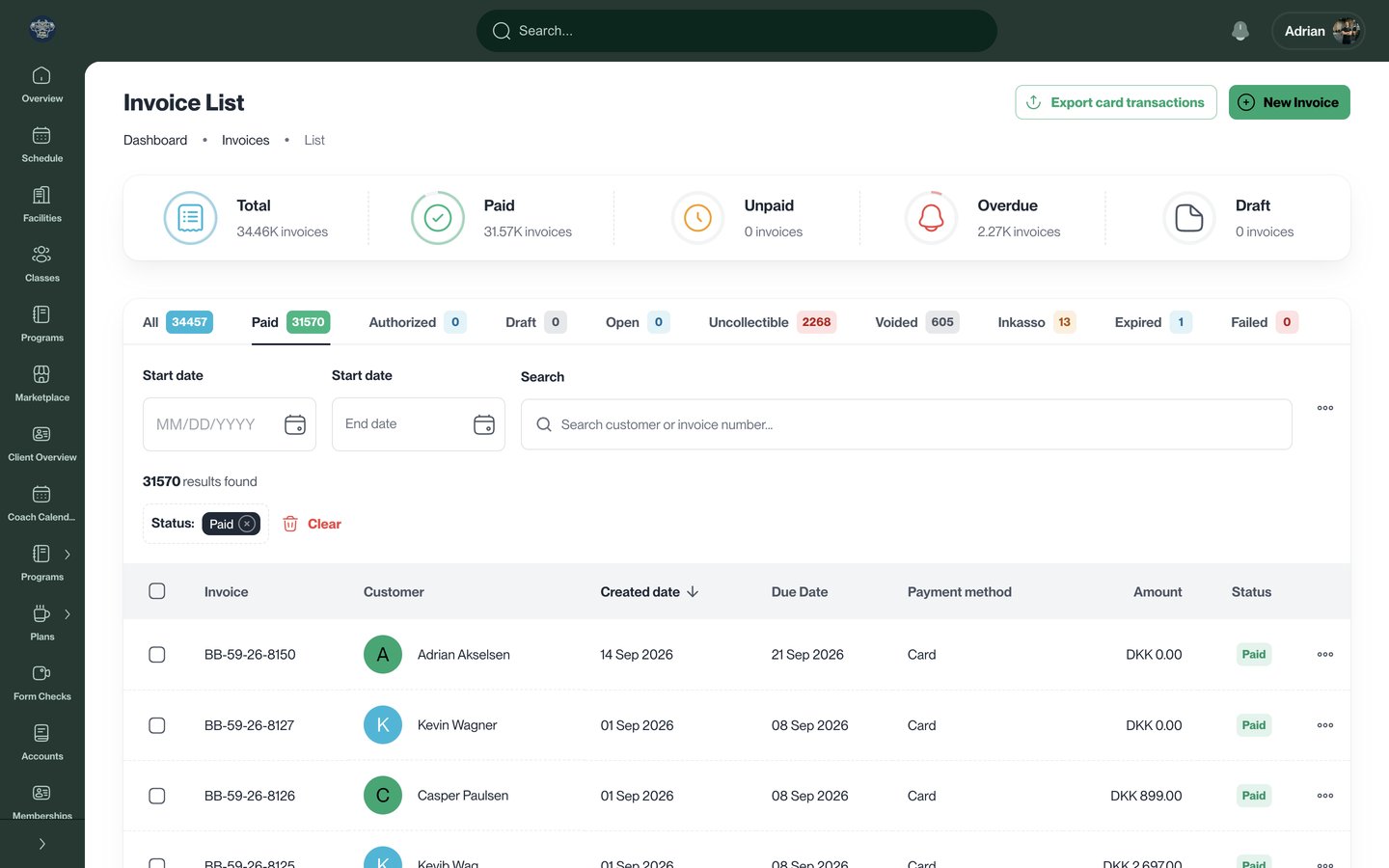Expand the Plans sidebar submenu
1389x868 pixels.
tap(68, 614)
